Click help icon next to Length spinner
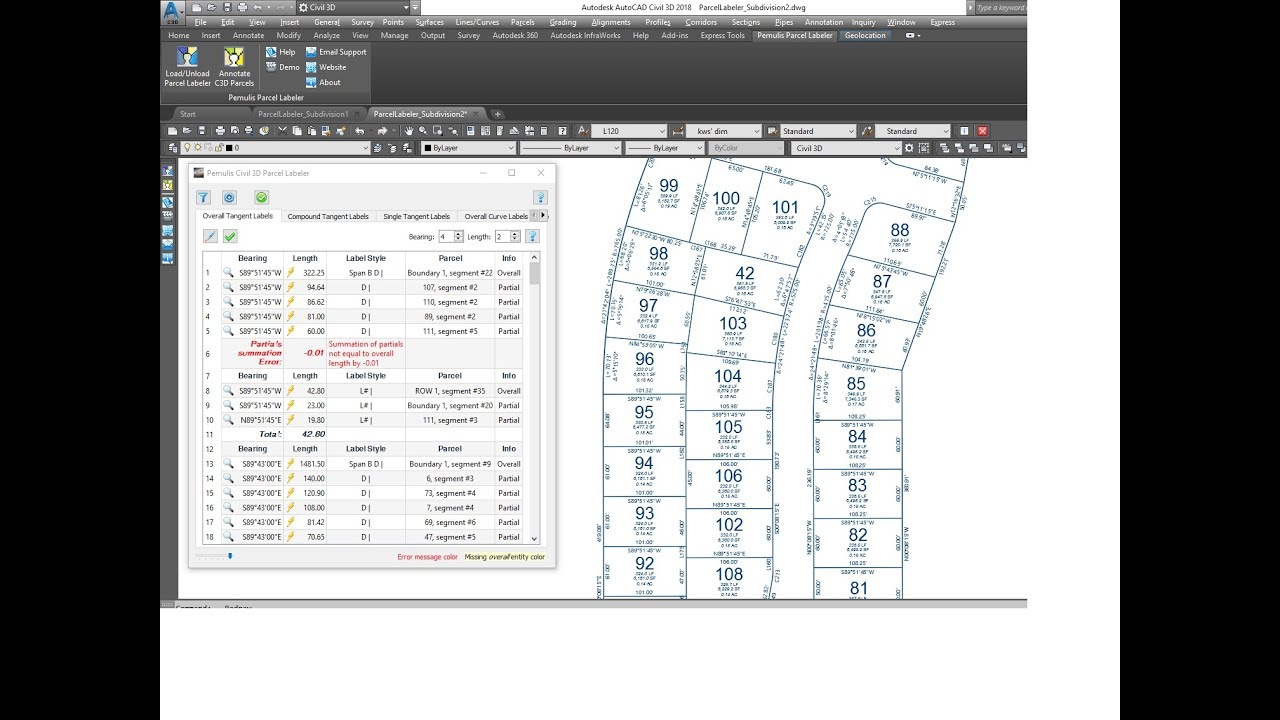This screenshot has width=1280, height=720. click(532, 236)
